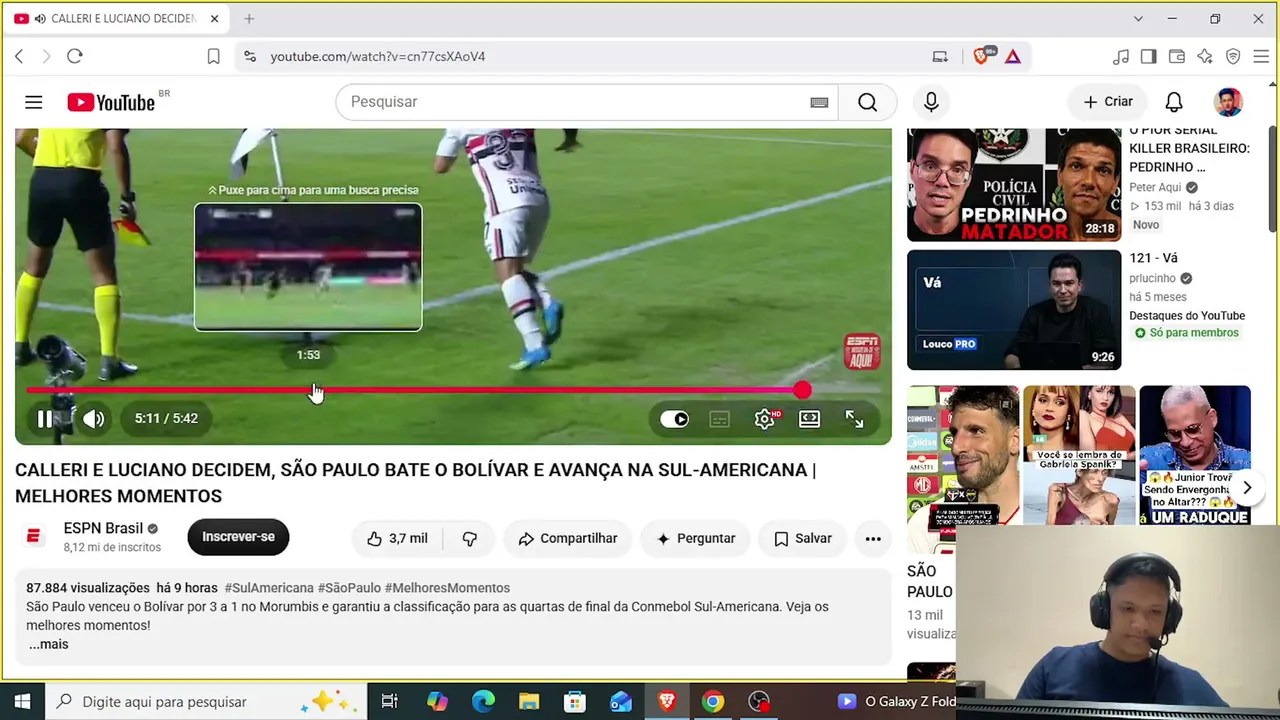Open the on-screen keyboard in search box

819,102
